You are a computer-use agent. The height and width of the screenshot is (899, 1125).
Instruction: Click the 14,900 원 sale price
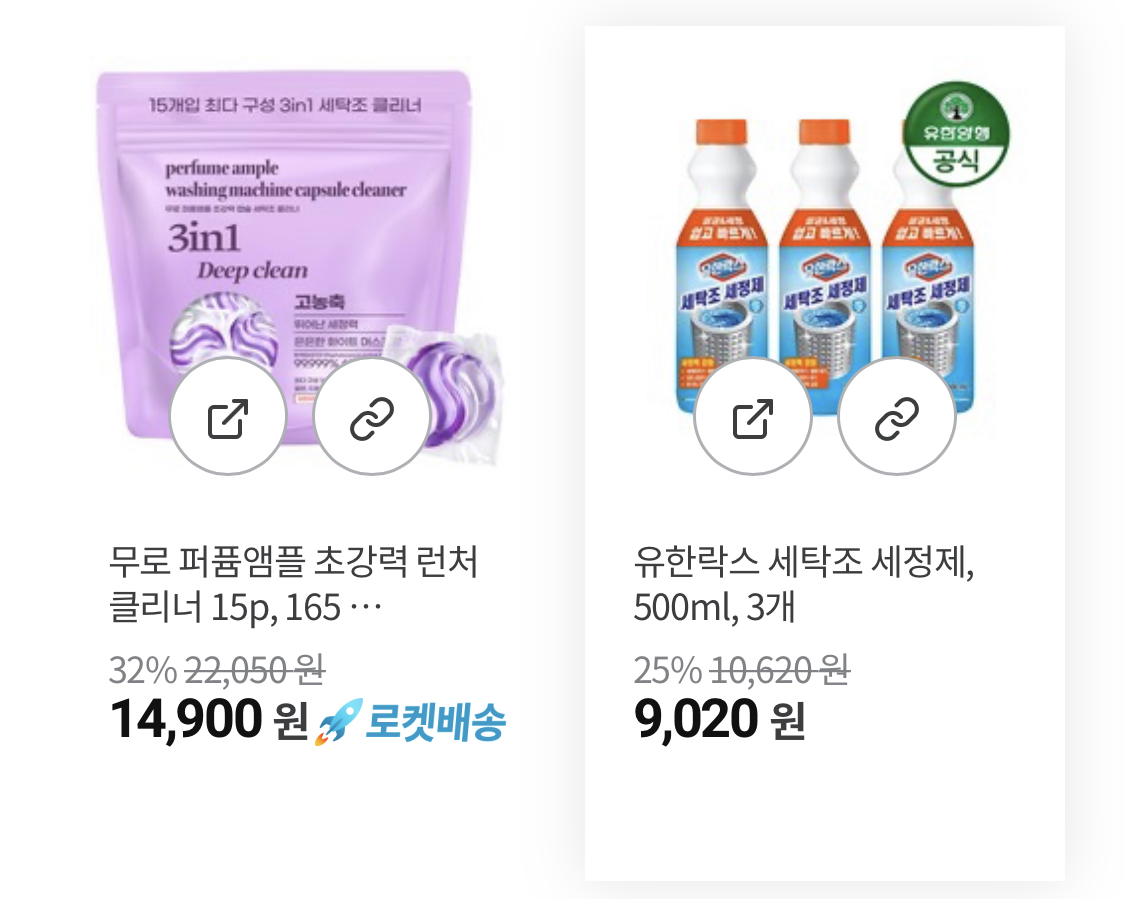pyautogui.click(x=208, y=720)
